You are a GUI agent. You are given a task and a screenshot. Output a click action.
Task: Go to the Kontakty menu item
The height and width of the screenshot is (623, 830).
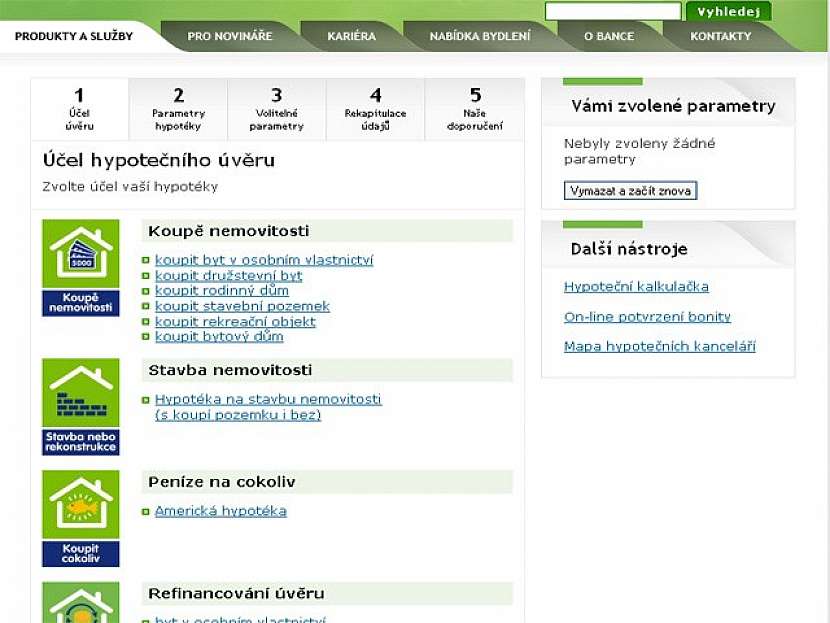(x=720, y=36)
